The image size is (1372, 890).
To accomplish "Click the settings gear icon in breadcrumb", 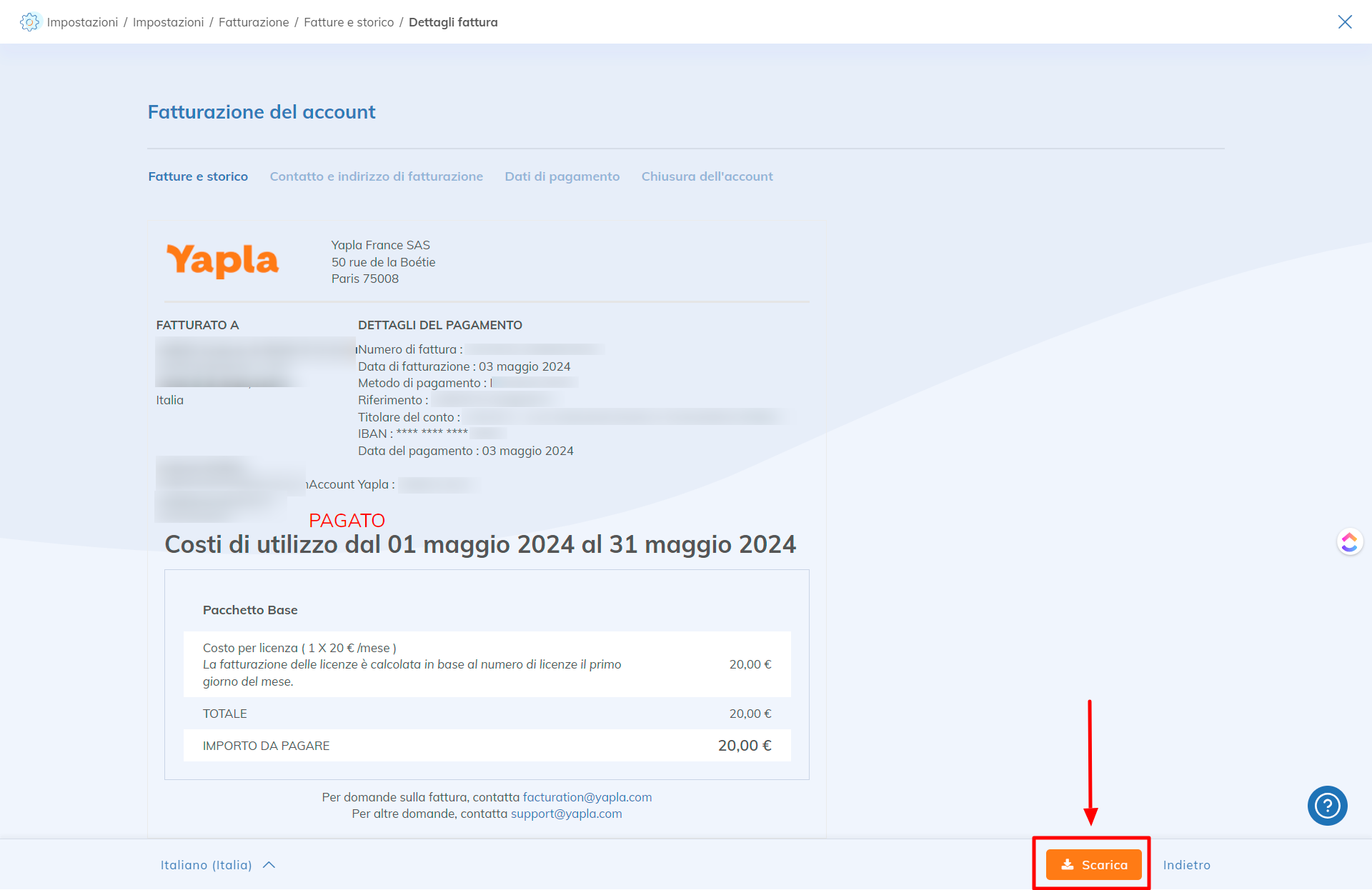I will pos(29,22).
